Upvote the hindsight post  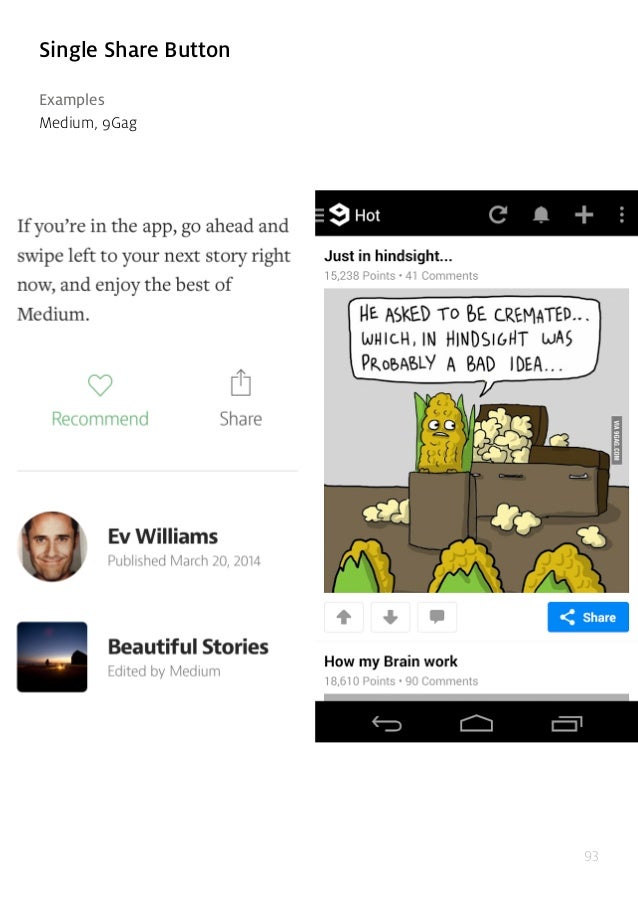point(344,617)
